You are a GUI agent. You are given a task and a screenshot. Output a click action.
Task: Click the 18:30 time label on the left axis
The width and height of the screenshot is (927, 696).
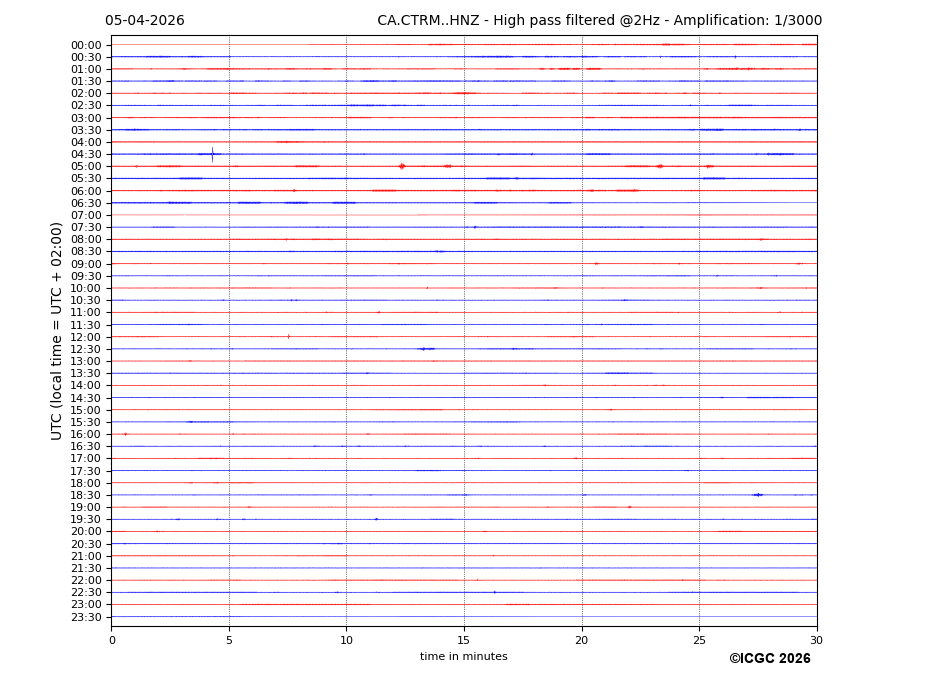pos(86,495)
